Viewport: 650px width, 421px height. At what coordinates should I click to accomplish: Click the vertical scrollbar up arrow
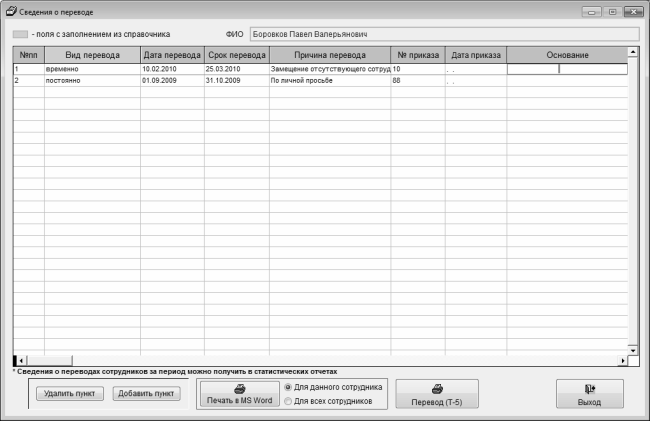click(x=633, y=52)
